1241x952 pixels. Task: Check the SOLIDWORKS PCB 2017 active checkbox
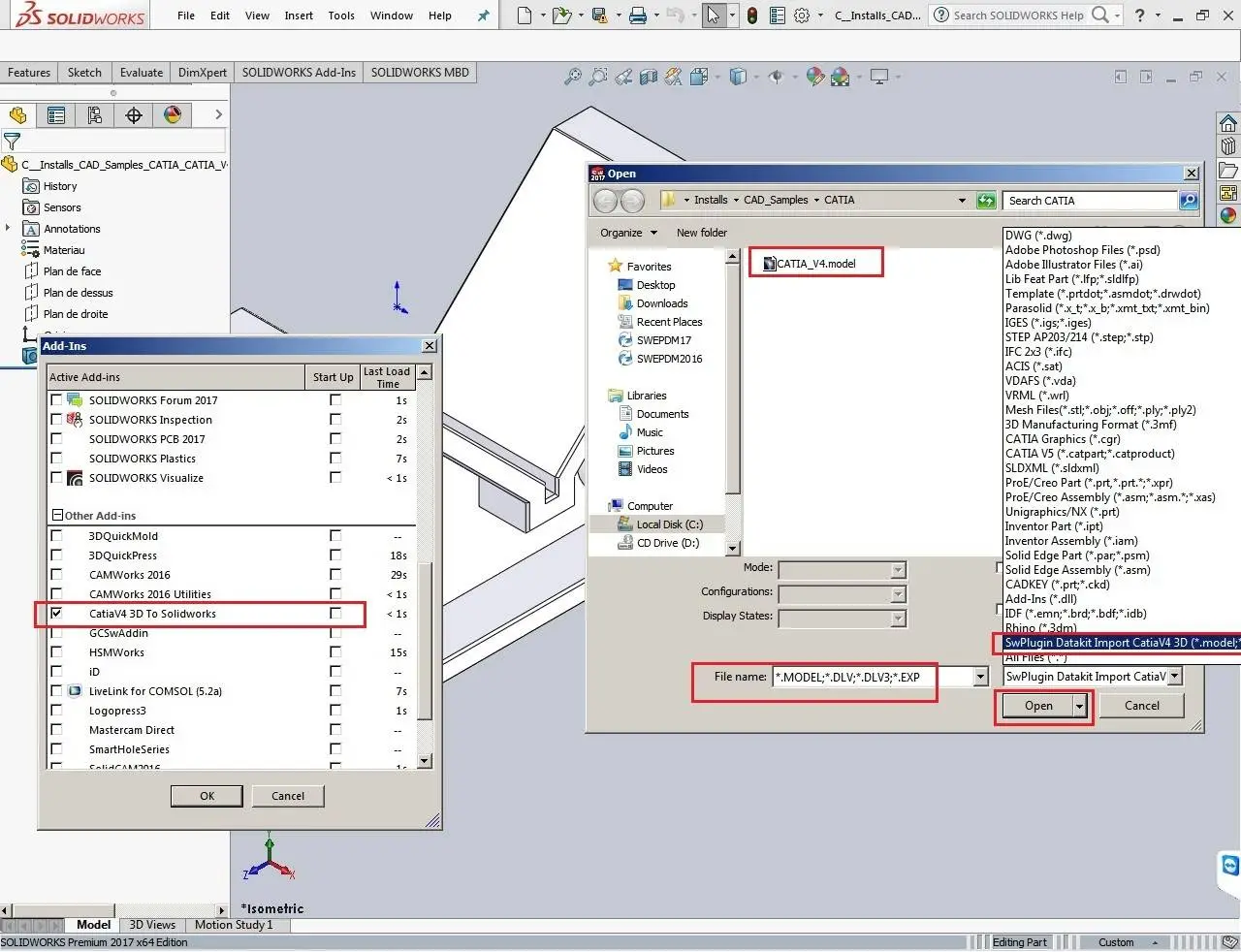(x=56, y=438)
